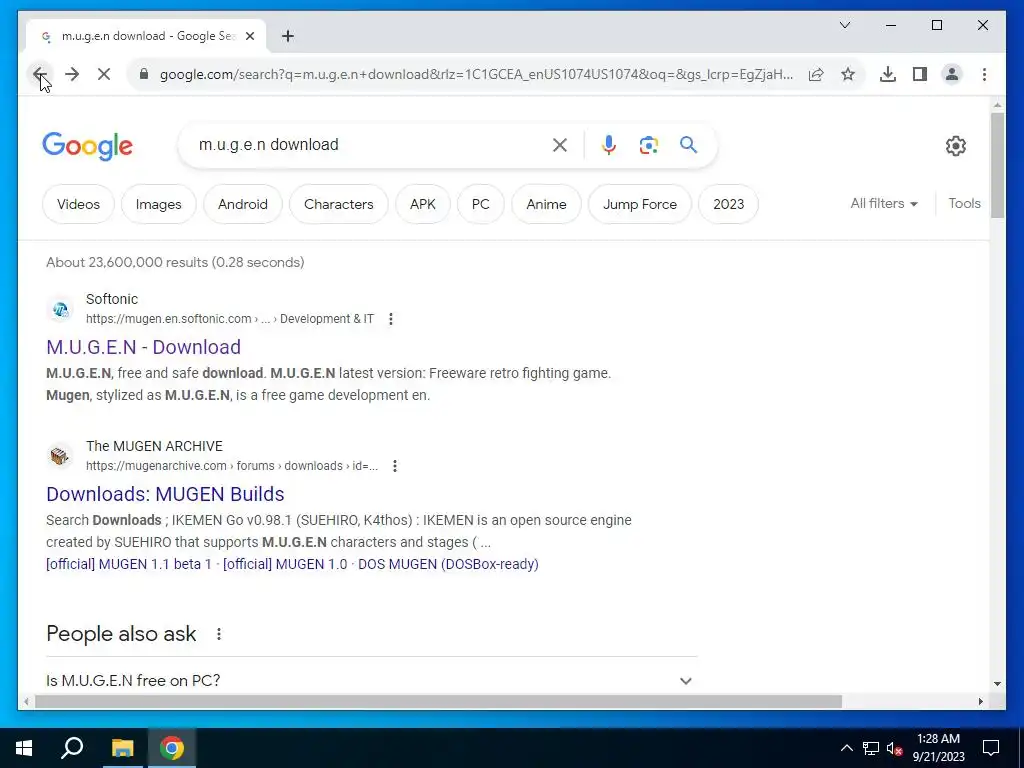This screenshot has height=768, width=1024.
Task: Click the horizontal scrollbar thumb
Action: [438, 701]
